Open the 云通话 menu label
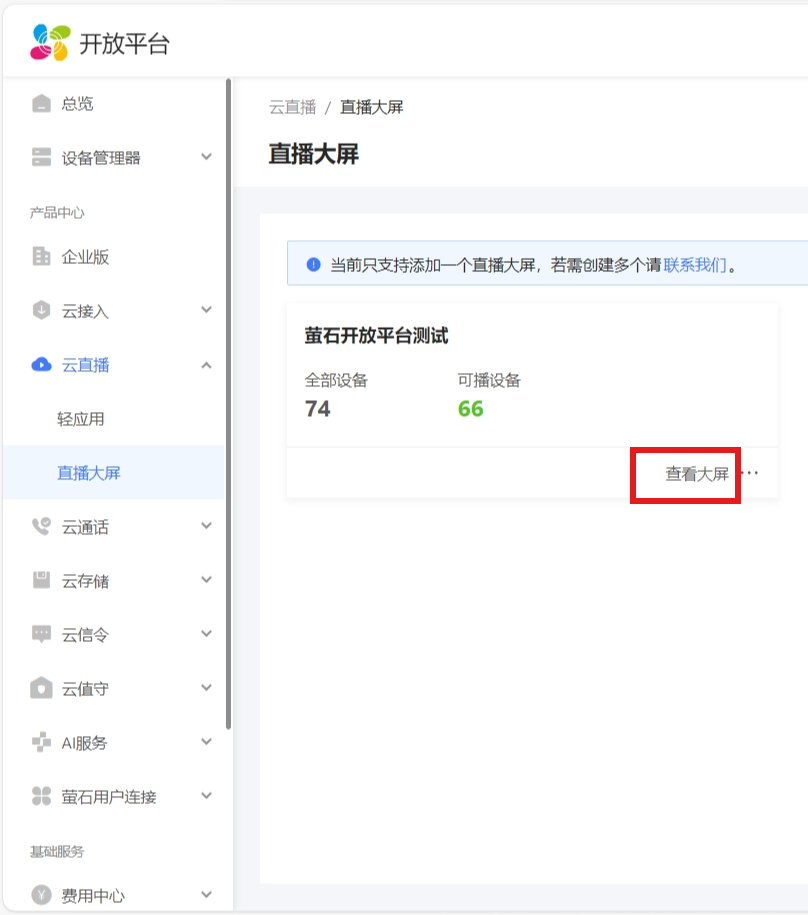Viewport: 808px width, 915px height. pyautogui.click(x=85, y=527)
